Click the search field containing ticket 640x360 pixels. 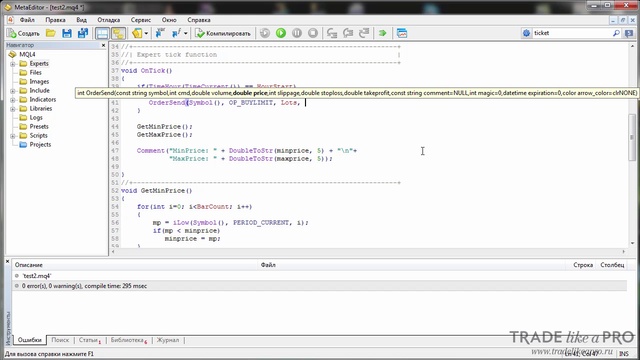(571, 33)
